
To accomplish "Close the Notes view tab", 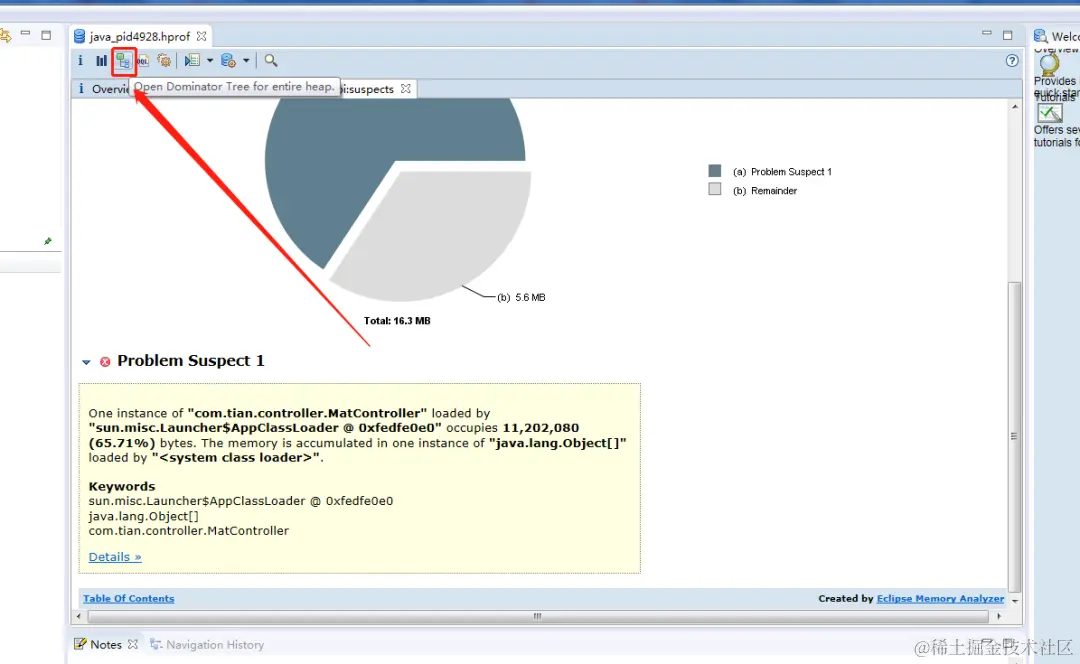I will pyautogui.click(x=133, y=644).
